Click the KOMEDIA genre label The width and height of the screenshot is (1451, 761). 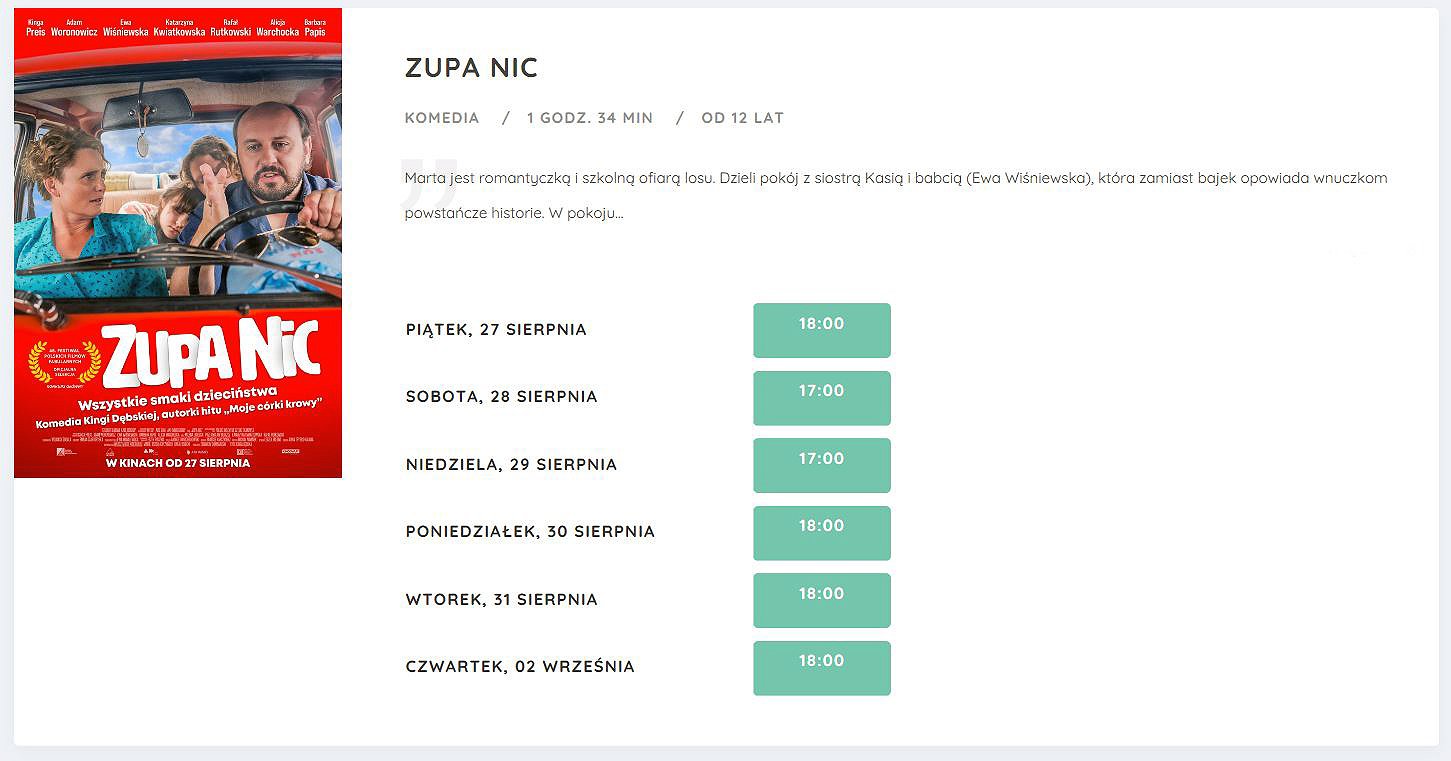pos(442,118)
